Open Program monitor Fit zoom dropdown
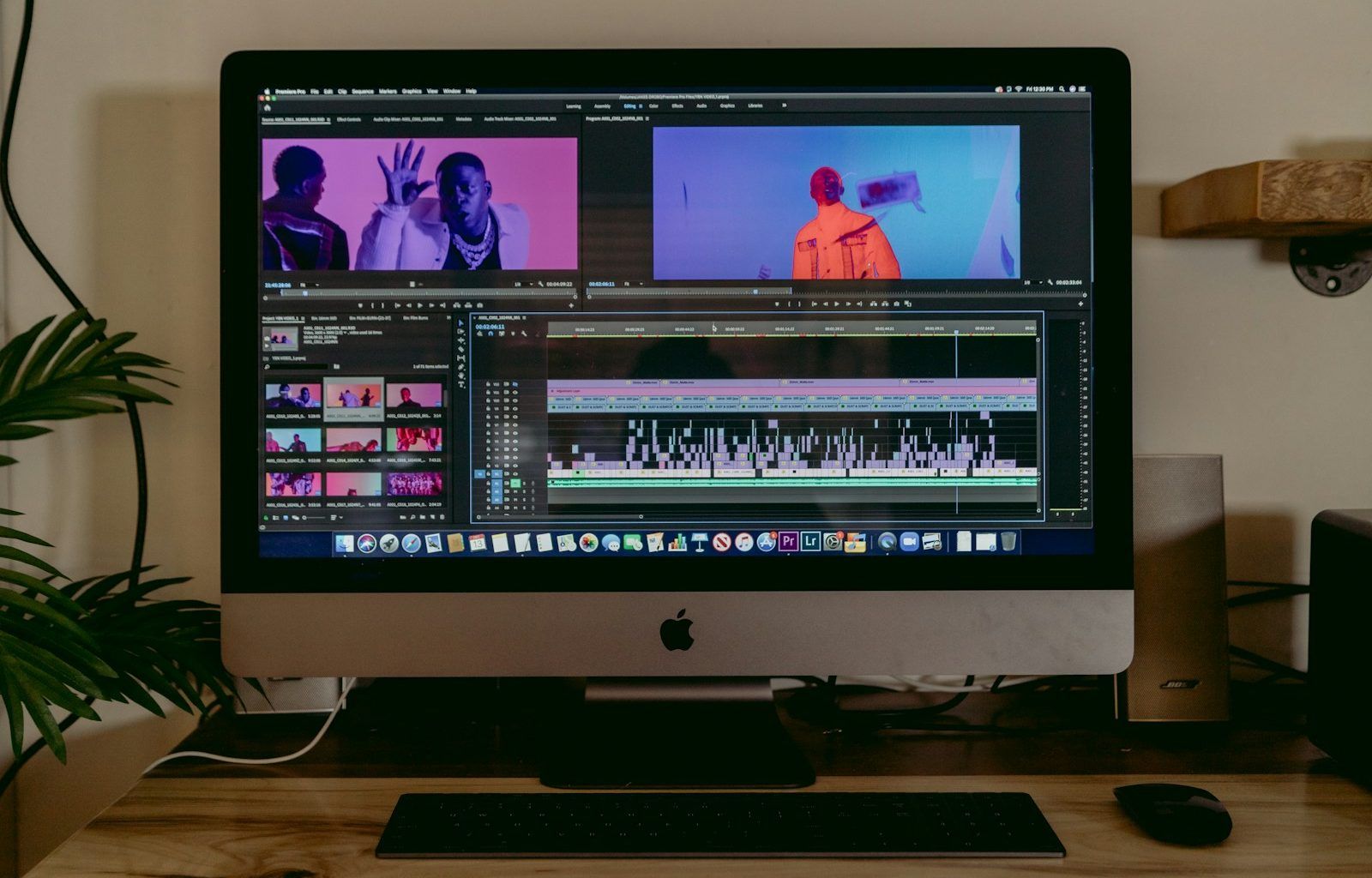1372x878 pixels. [x=633, y=284]
